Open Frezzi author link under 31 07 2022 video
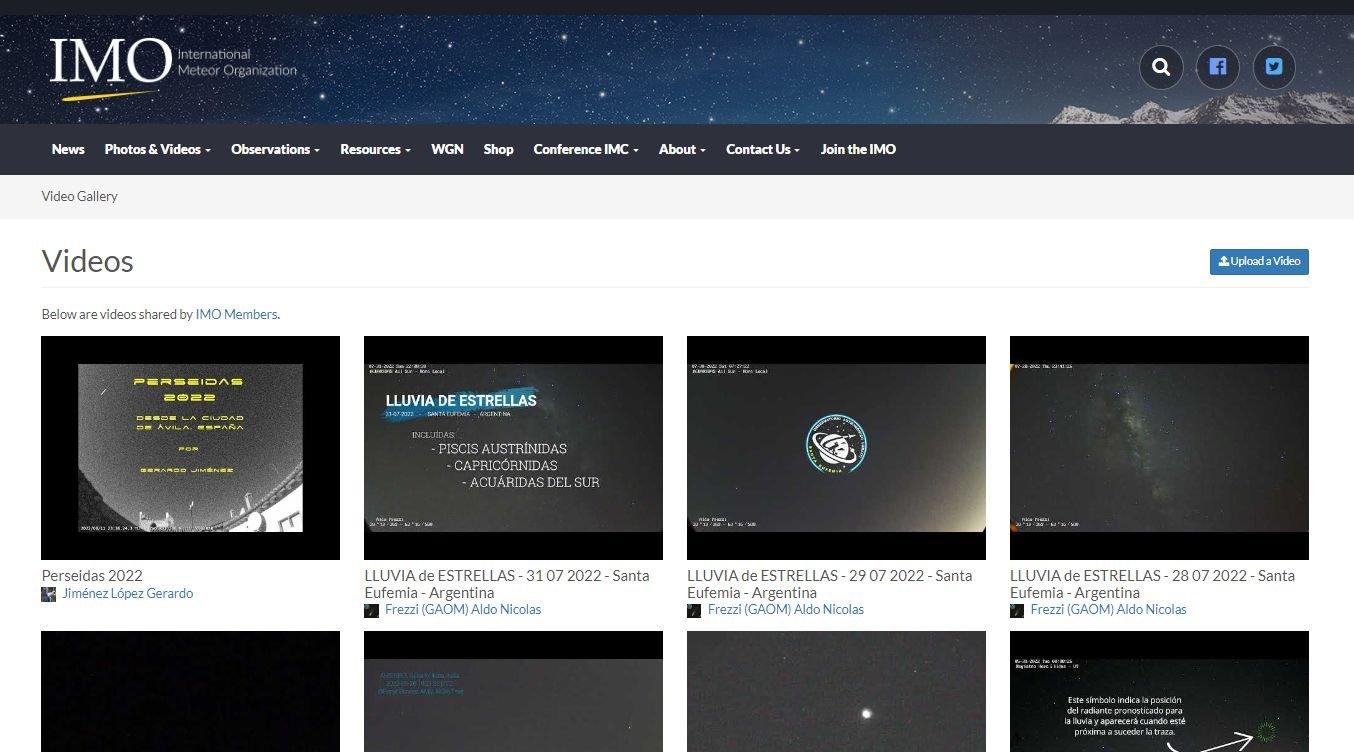This screenshot has height=752, width=1354. coord(462,610)
